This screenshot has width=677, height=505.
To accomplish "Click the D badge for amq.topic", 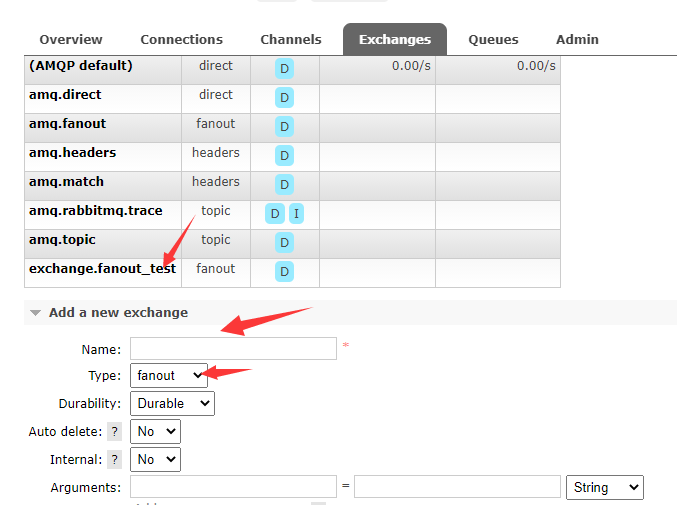I will pyautogui.click(x=285, y=243).
